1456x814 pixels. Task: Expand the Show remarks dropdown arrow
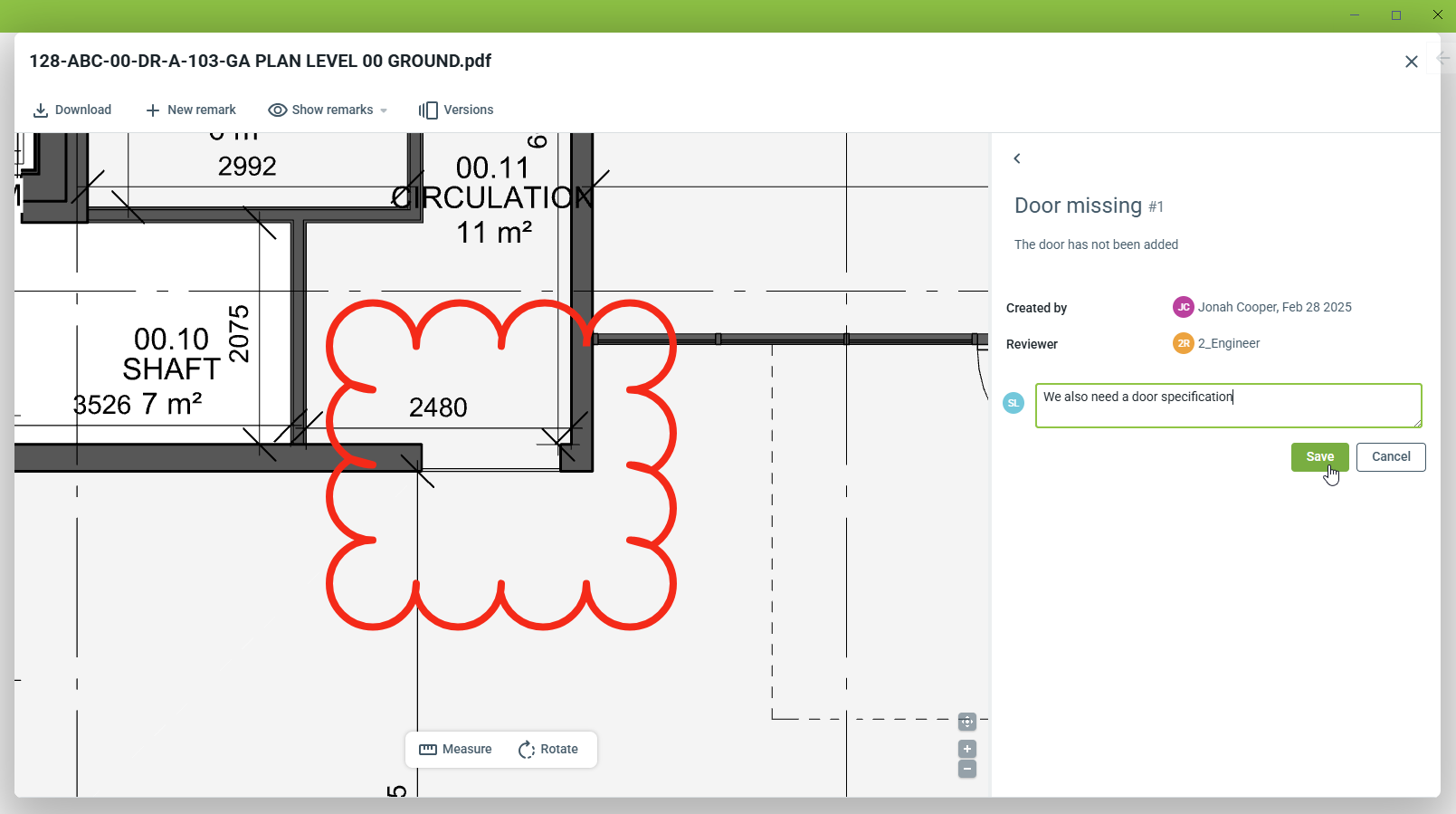coord(384,110)
